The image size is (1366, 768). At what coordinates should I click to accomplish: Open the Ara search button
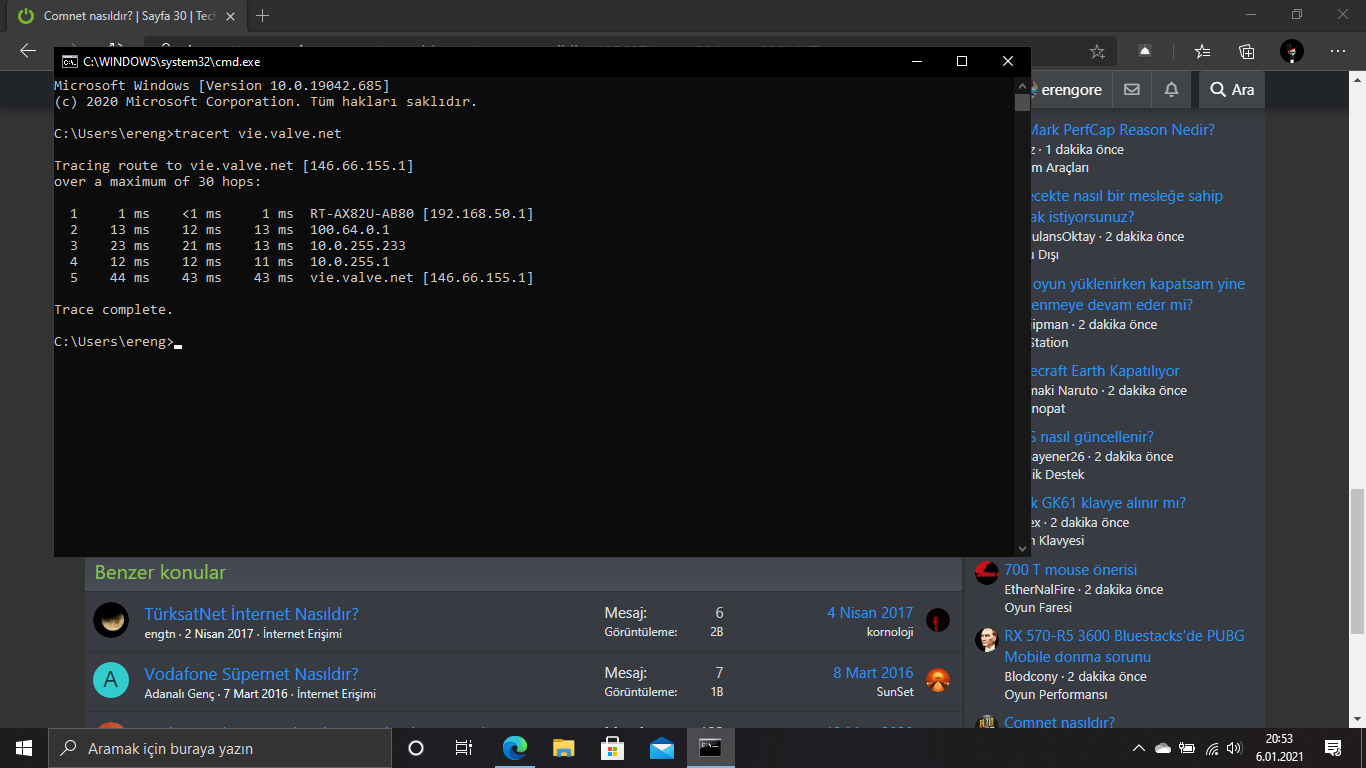click(1231, 89)
